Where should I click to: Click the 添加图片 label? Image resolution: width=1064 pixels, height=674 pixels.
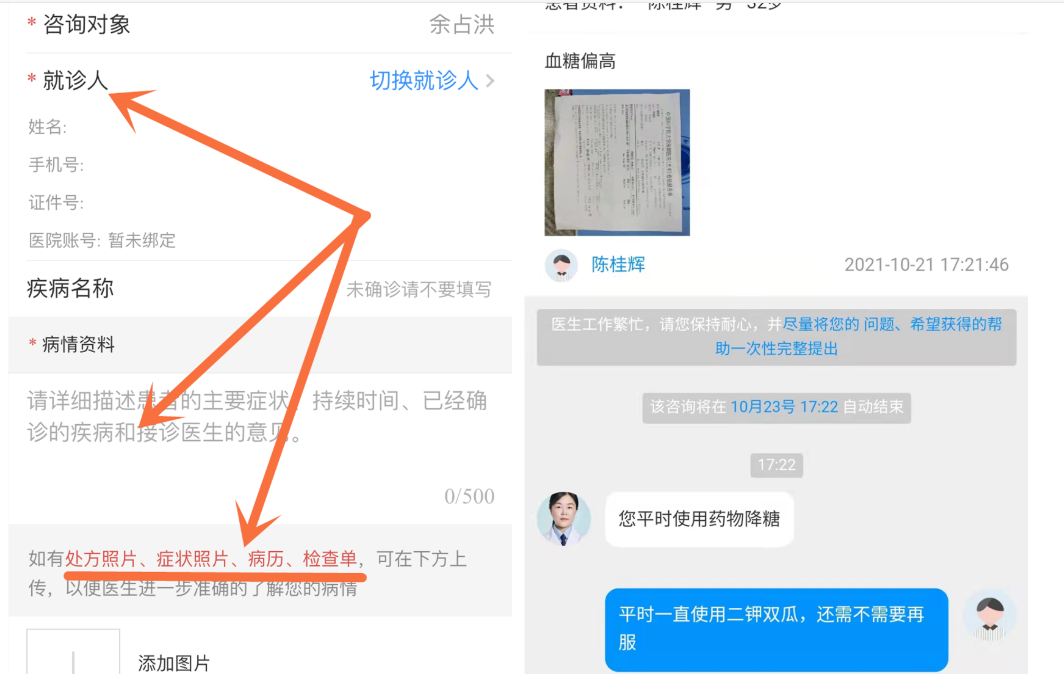pos(174,663)
